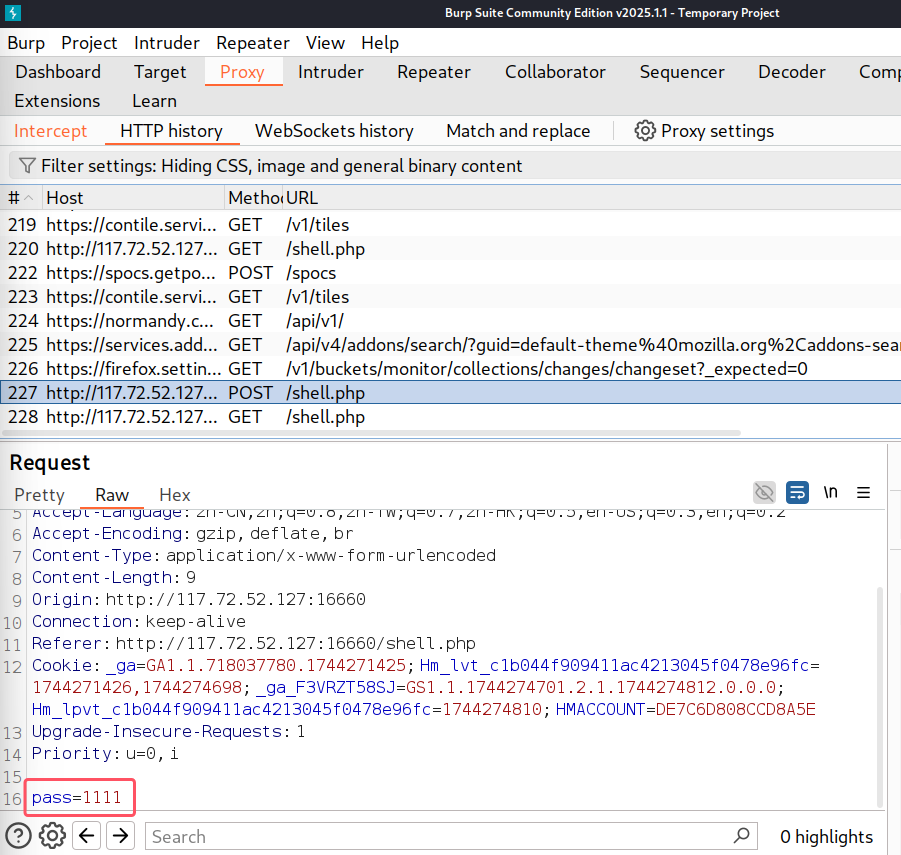Open the Decoder tab

click(792, 72)
